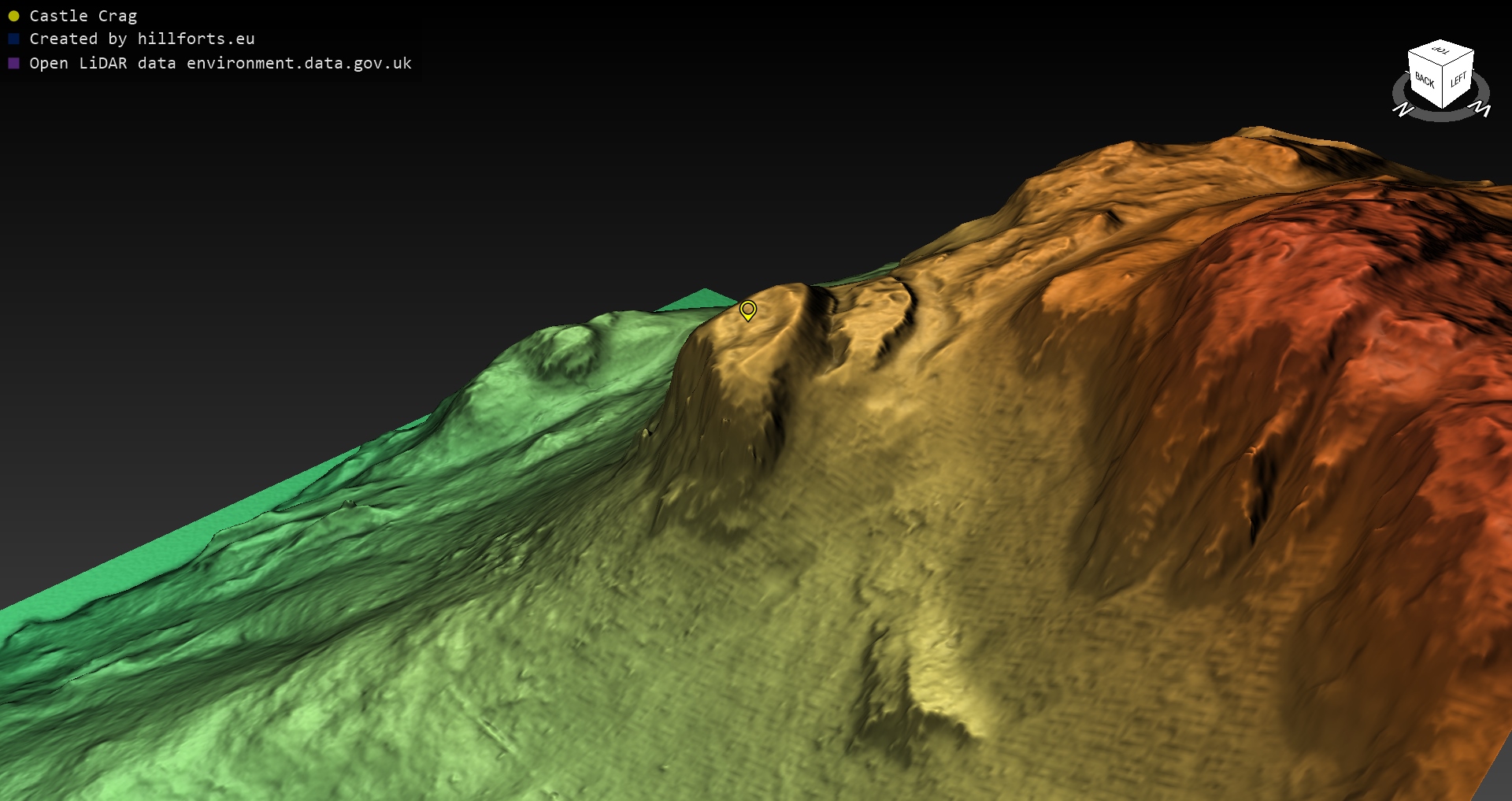Image resolution: width=1512 pixels, height=801 pixels.
Task: Click the purple legend square
Action: click(x=13, y=63)
